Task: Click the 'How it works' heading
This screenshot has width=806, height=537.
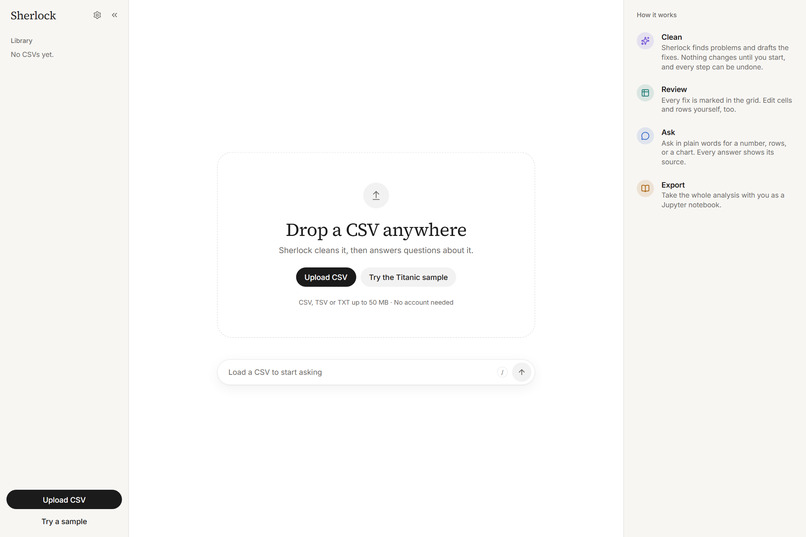Action: (656, 15)
